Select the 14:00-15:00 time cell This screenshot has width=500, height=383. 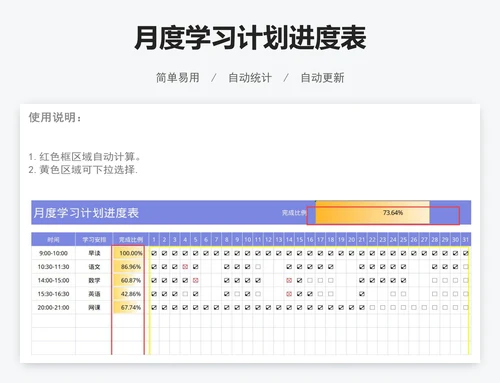tap(53, 280)
